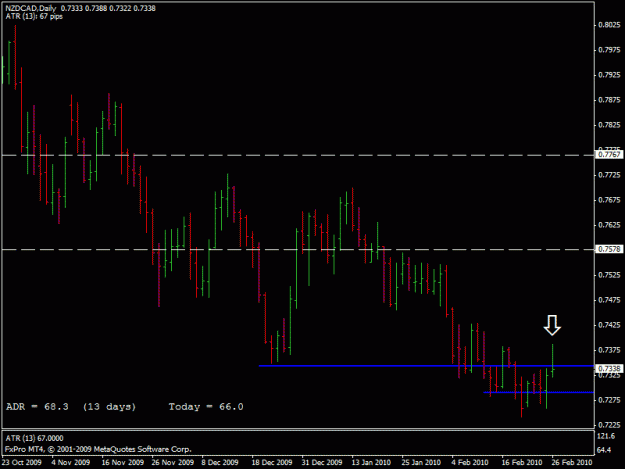Click the 0.7725 price scale label
The height and width of the screenshot is (469, 625).
pyautogui.click(x=609, y=175)
